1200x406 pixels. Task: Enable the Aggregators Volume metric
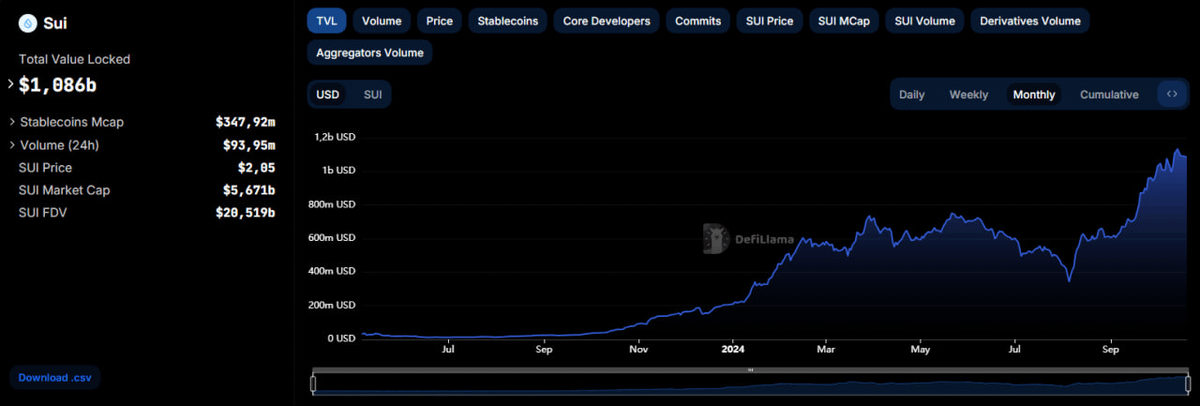point(370,52)
